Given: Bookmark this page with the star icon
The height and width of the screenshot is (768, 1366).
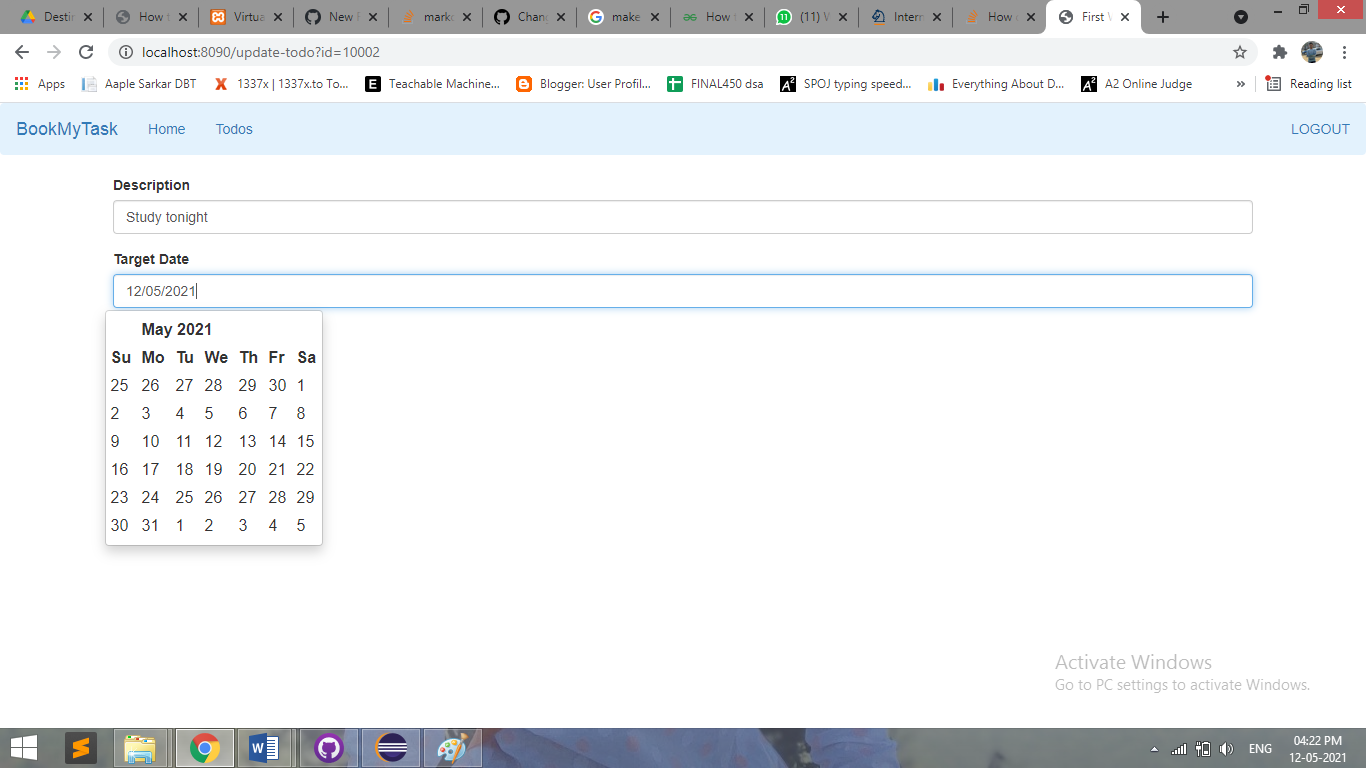Looking at the screenshot, I should 1240,52.
